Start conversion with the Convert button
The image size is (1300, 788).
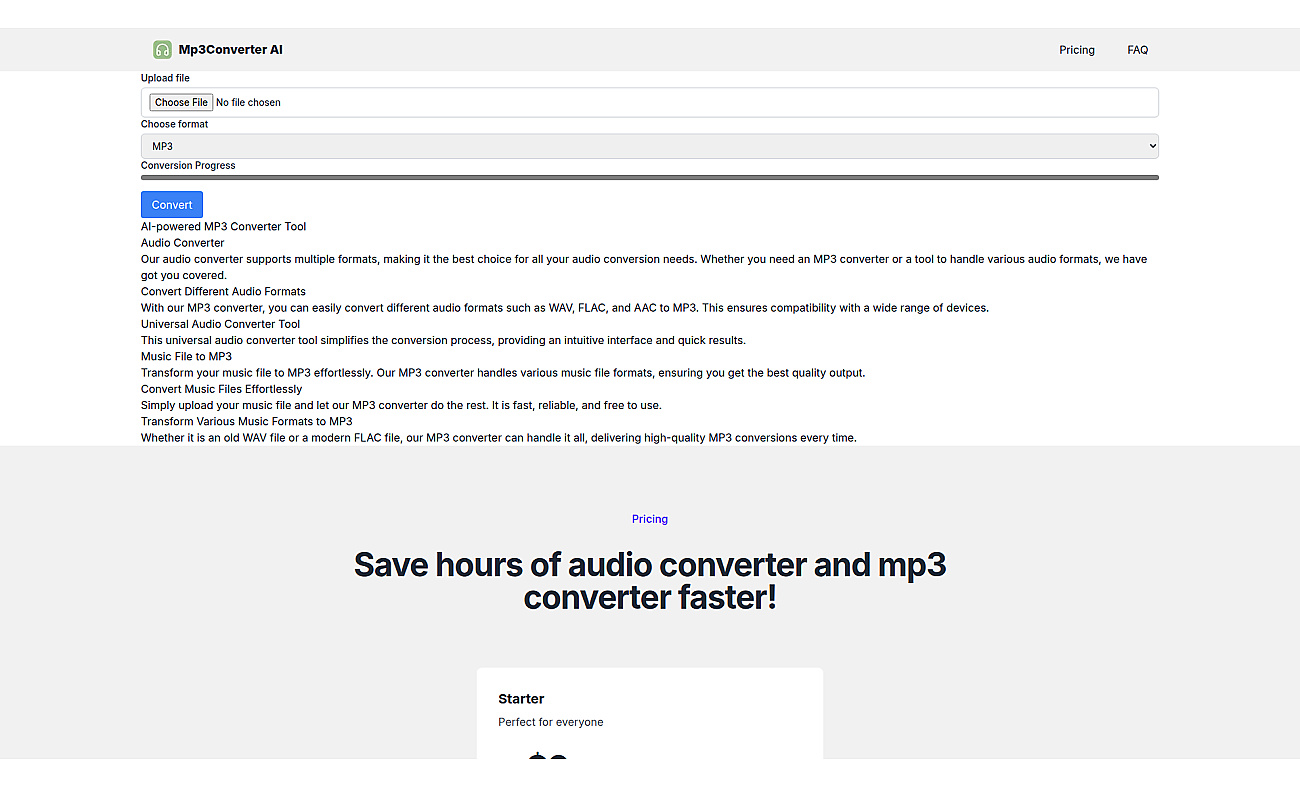click(x=172, y=204)
